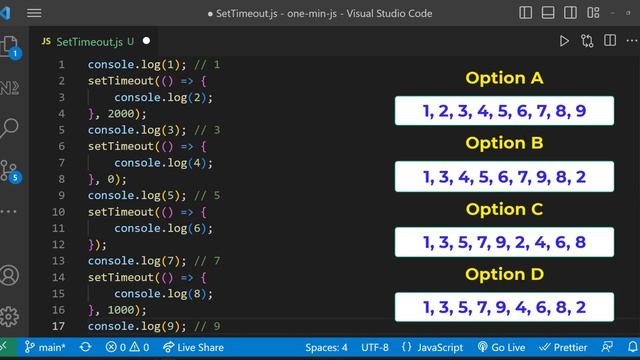Close SetTimeout.js tab via unsaved dot
The image size is (640, 360).
pos(146,41)
